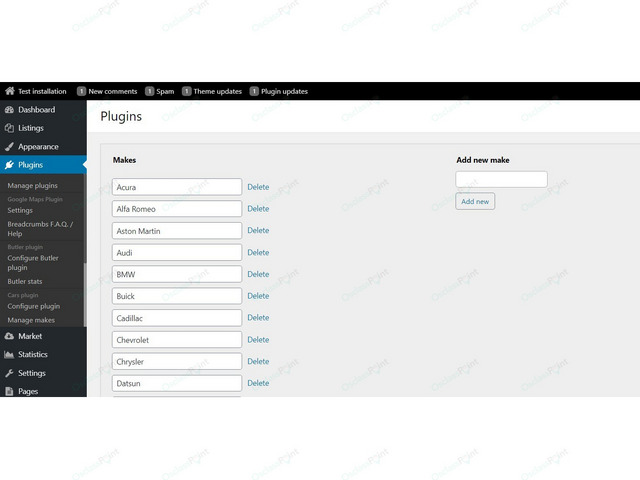The width and height of the screenshot is (640, 480).
Task: Click the Settings wrench icon
Action: [9, 373]
